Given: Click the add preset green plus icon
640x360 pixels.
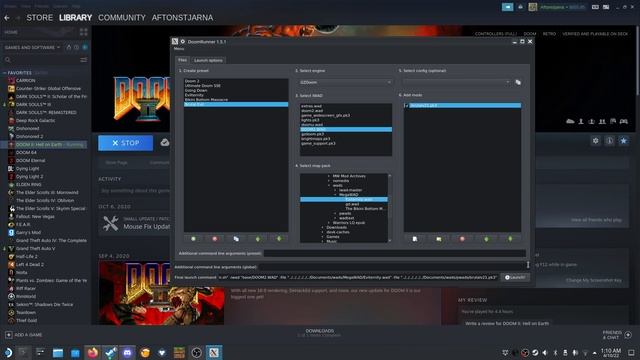Looking at the screenshot, I should point(193,239).
